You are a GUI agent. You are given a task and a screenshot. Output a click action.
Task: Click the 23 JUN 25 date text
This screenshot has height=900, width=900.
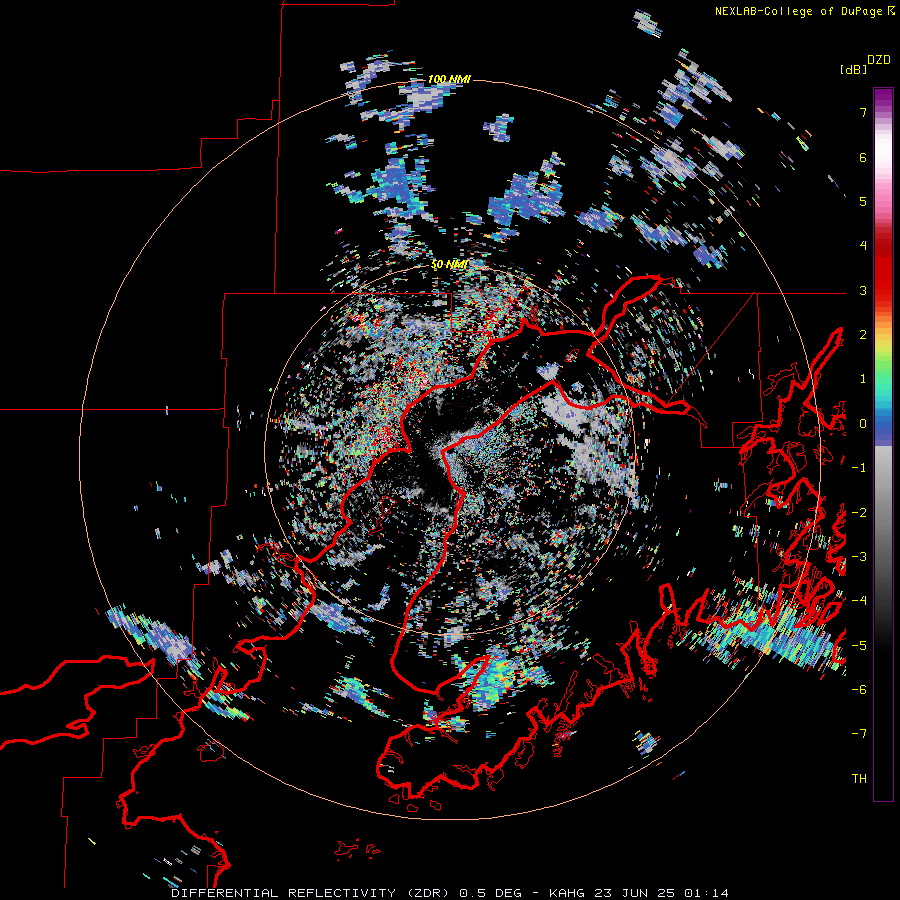(x=634, y=893)
